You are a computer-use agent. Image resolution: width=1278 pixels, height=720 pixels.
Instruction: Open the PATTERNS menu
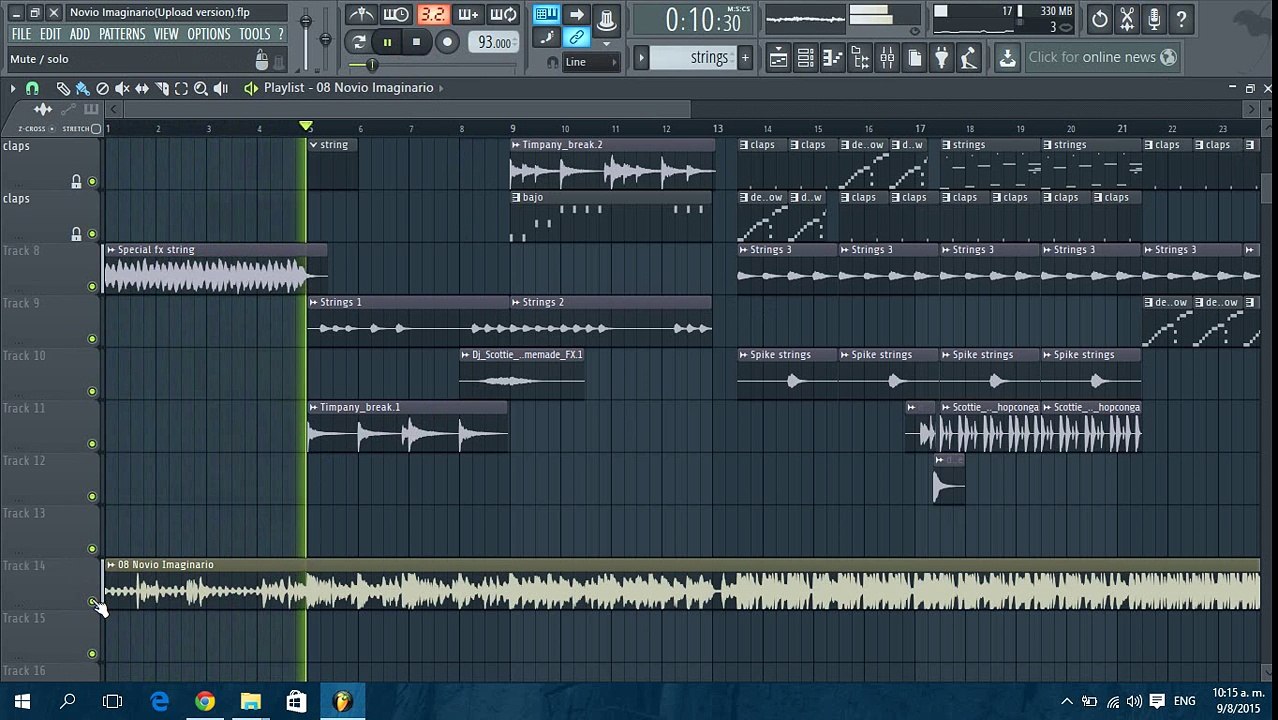pos(122,34)
